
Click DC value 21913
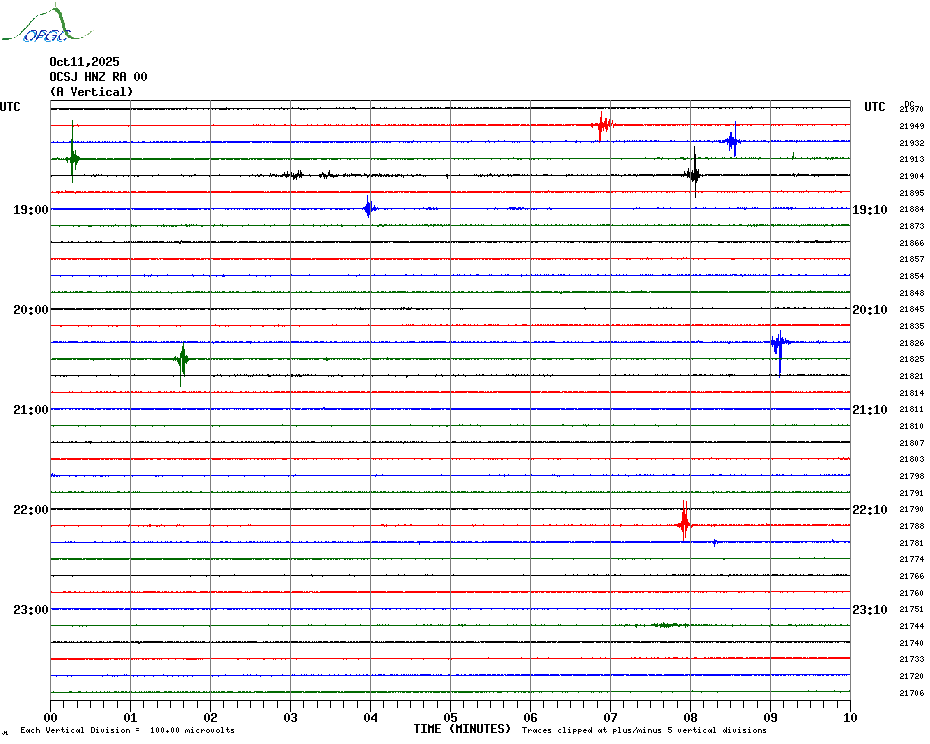coord(912,160)
